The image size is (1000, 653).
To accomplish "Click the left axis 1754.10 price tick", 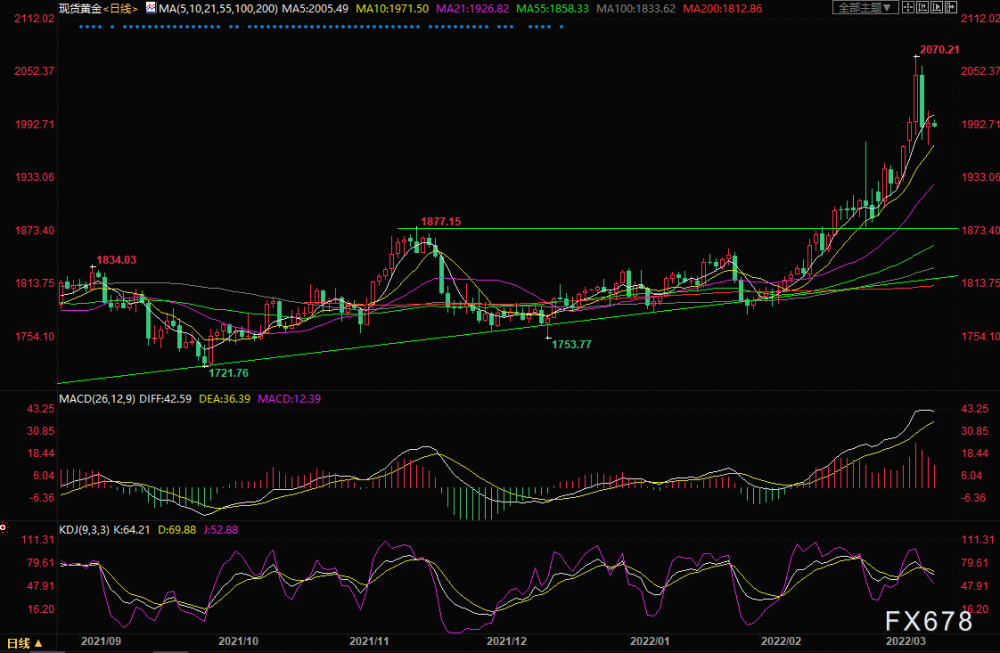I will coord(34,336).
